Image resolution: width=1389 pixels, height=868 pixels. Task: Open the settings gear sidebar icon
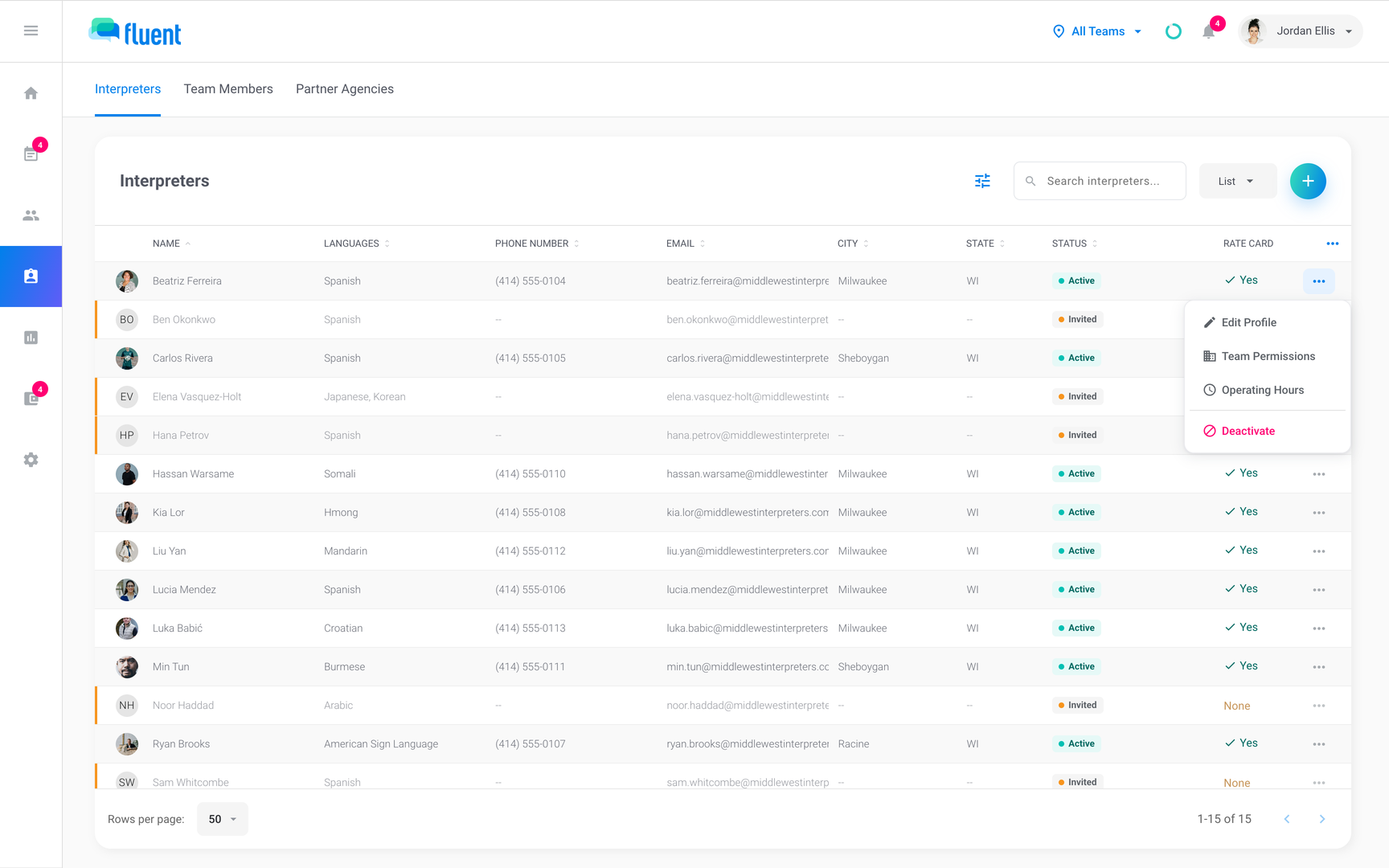coord(31,460)
